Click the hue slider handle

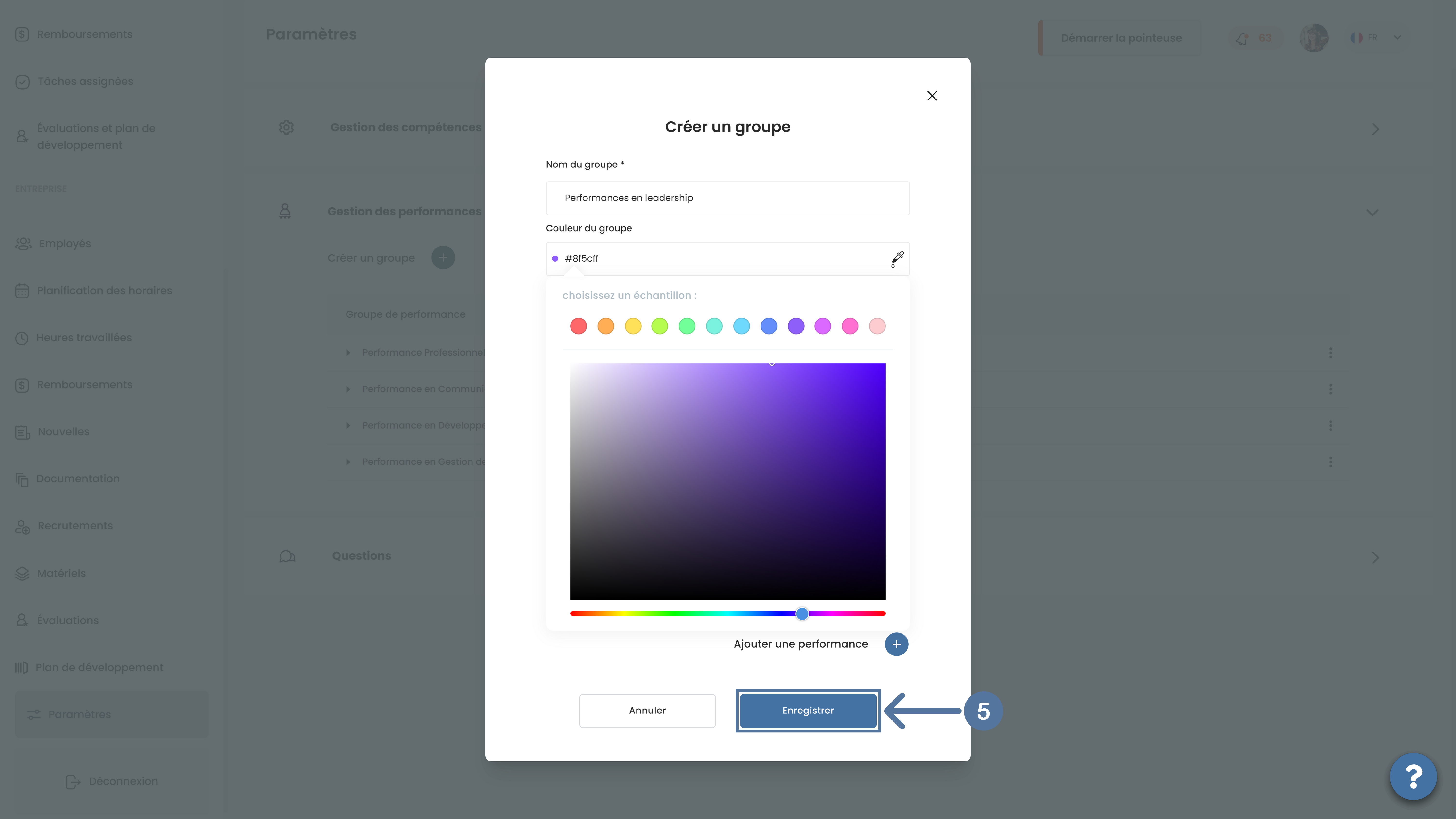[802, 614]
